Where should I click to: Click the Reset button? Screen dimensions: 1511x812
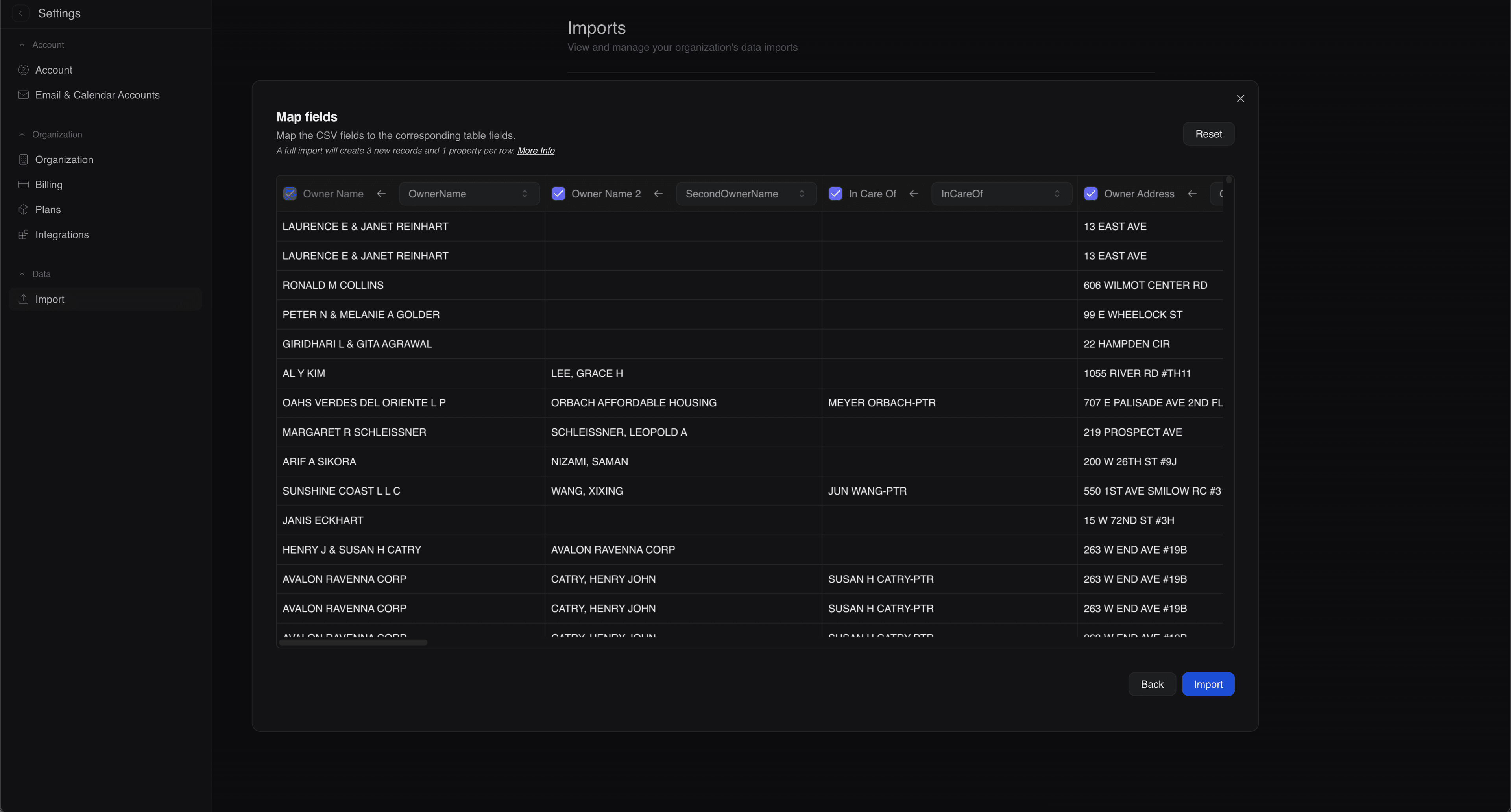coord(1208,134)
